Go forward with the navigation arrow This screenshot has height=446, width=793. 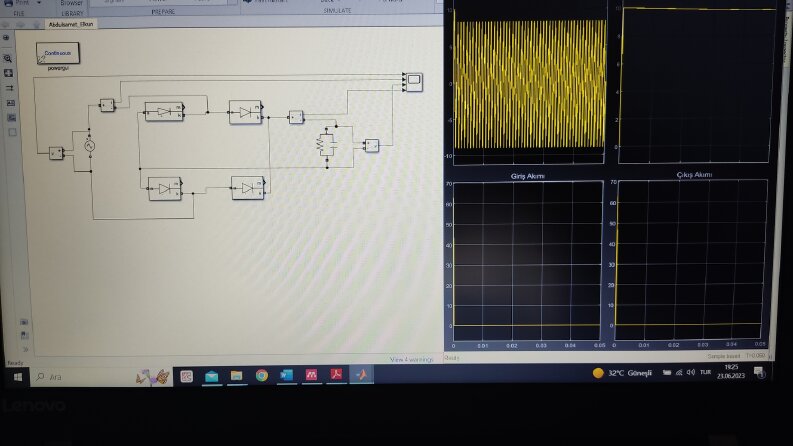[20, 24]
